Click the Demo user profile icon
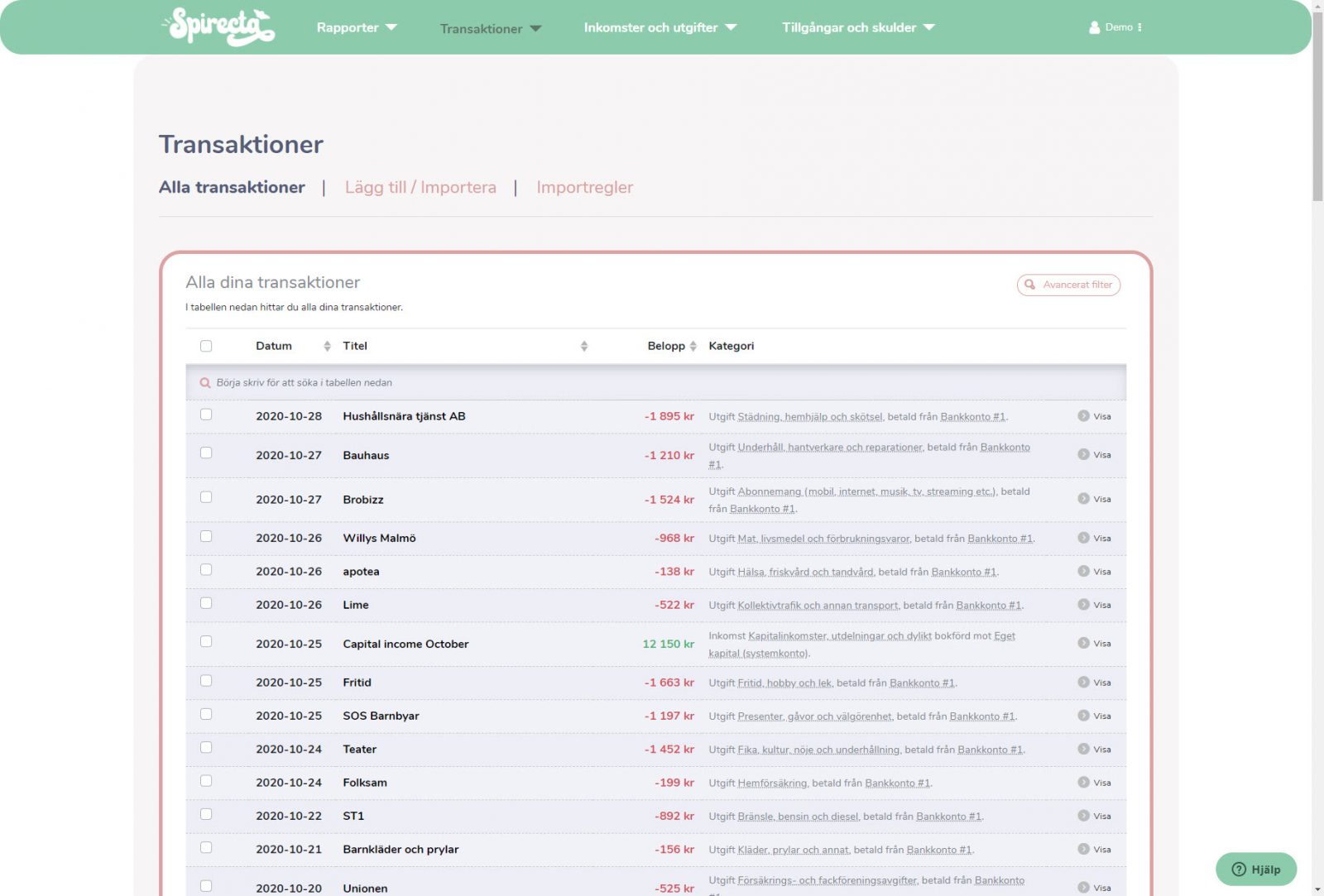Viewport: 1324px width, 896px height. point(1094,27)
